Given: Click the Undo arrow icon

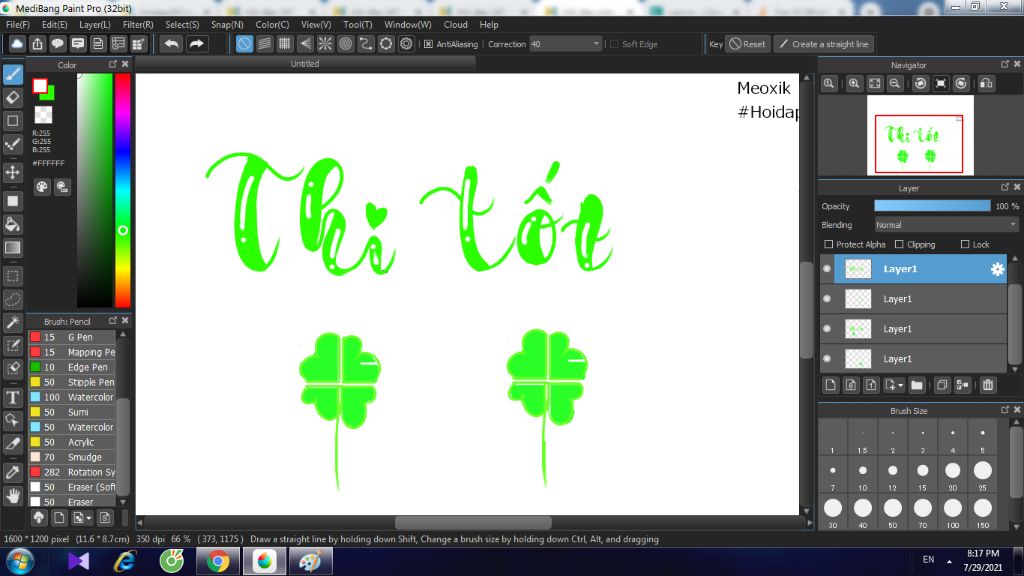Looking at the screenshot, I should (172, 44).
